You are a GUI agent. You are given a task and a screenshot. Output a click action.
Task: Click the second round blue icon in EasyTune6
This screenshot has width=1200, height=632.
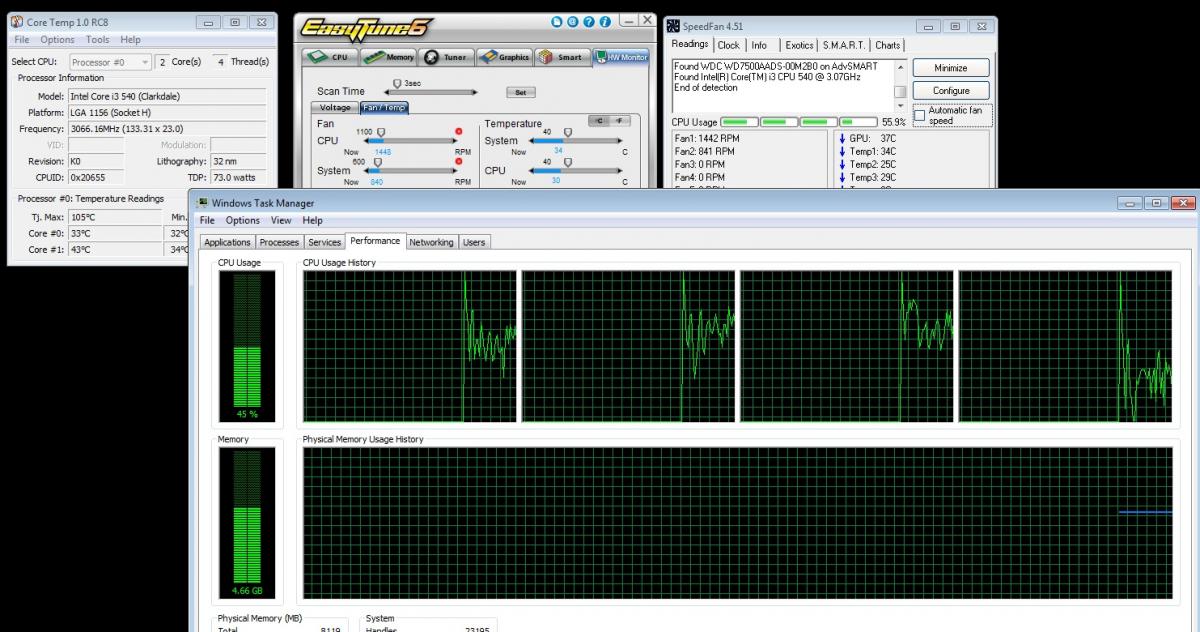[573, 21]
